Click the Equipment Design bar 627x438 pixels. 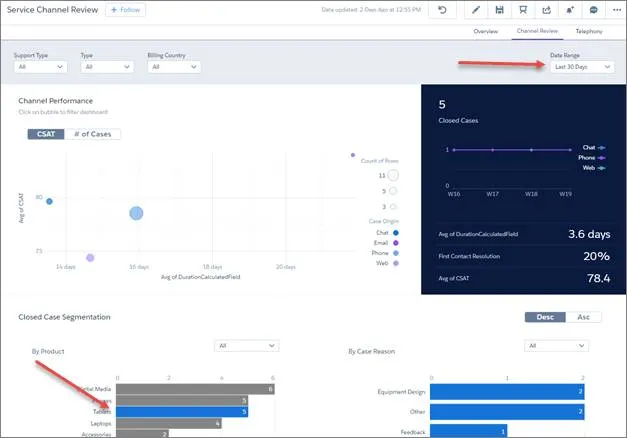point(507,392)
